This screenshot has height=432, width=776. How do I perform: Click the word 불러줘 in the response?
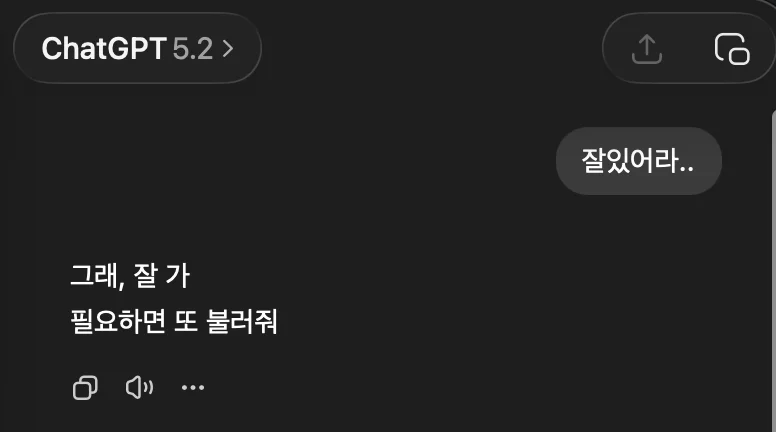(x=242, y=321)
